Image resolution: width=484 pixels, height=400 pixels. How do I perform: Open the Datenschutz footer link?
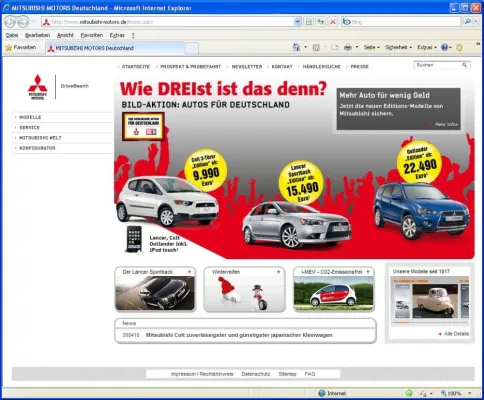tap(256, 374)
